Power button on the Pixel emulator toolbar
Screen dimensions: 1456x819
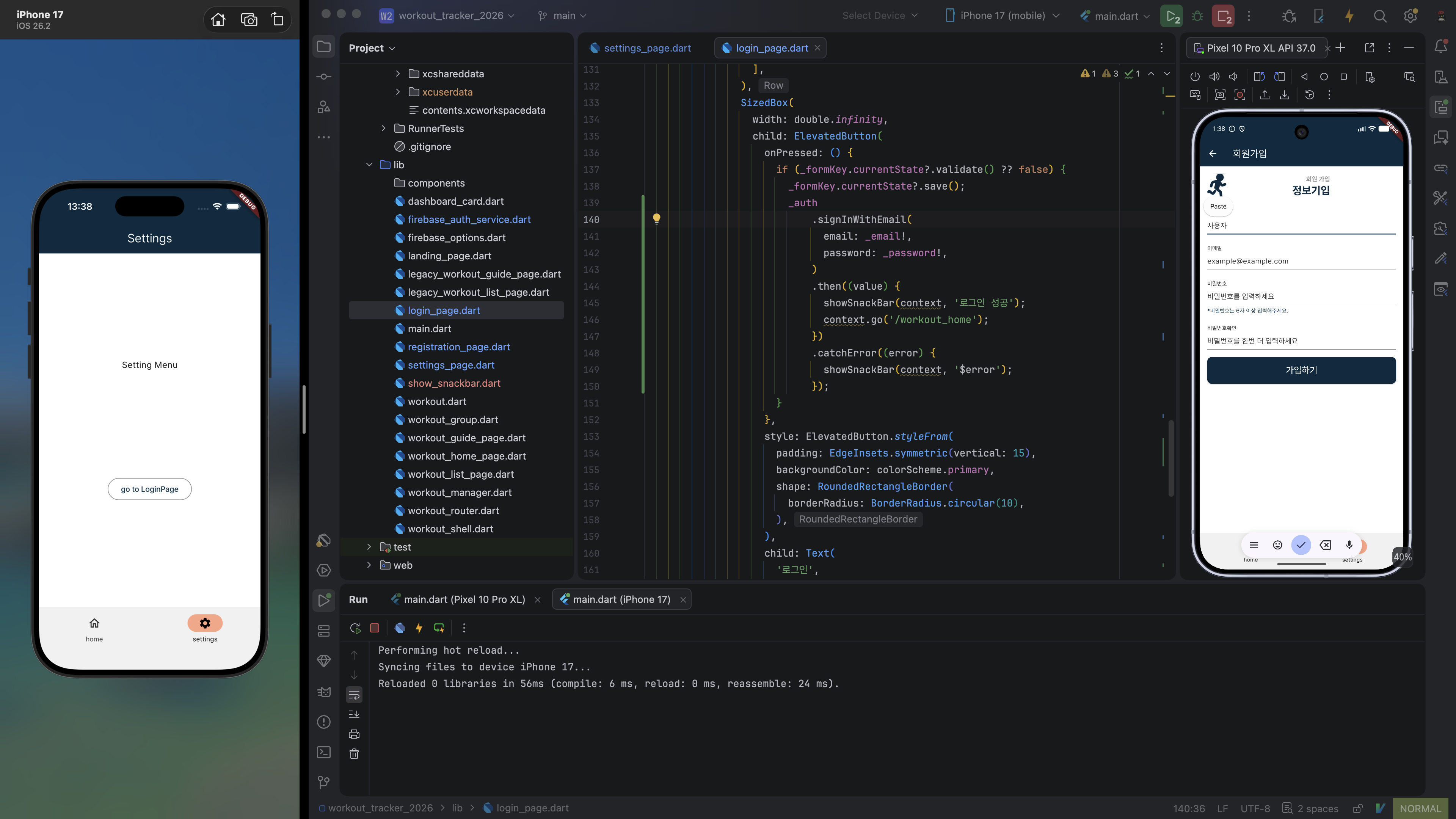(x=1194, y=76)
